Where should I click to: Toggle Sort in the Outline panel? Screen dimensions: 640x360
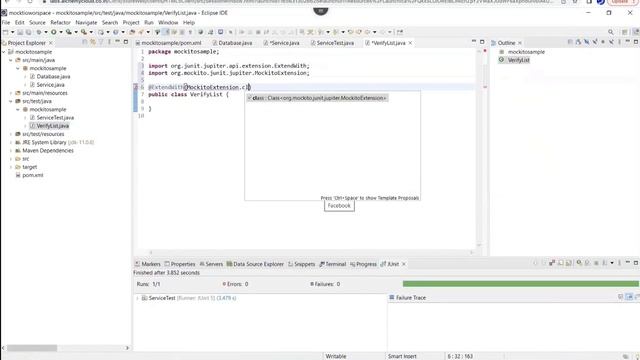tap(578, 42)
